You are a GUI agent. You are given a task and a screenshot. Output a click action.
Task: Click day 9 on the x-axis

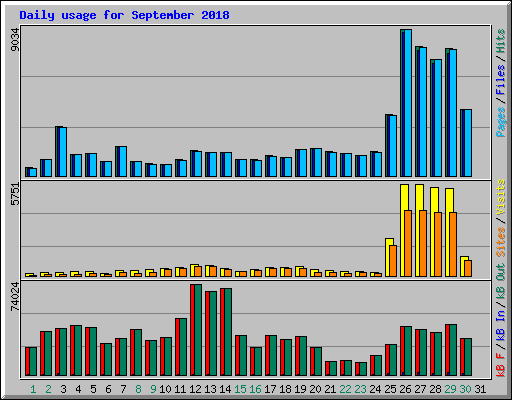point(153,389)
